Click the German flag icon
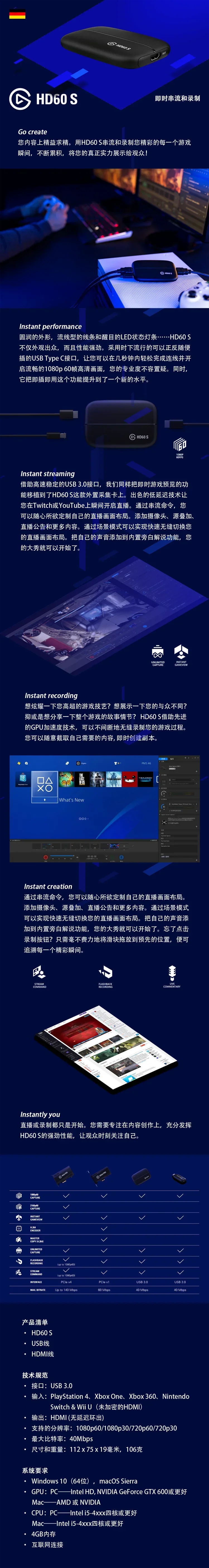 click(17, 14)
